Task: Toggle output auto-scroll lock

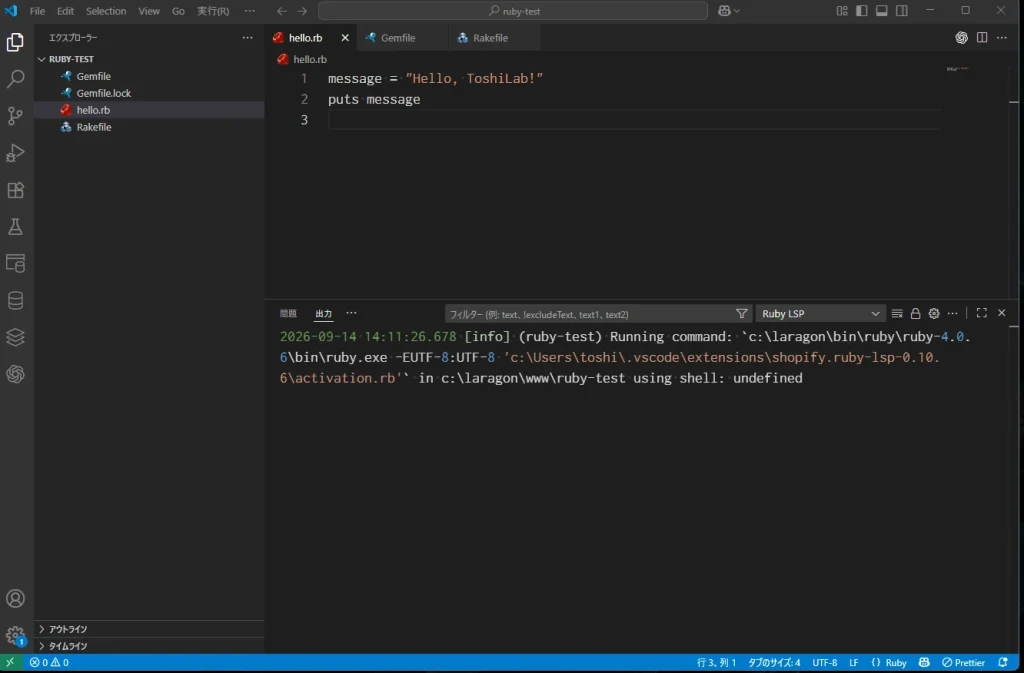Action: 916,313
